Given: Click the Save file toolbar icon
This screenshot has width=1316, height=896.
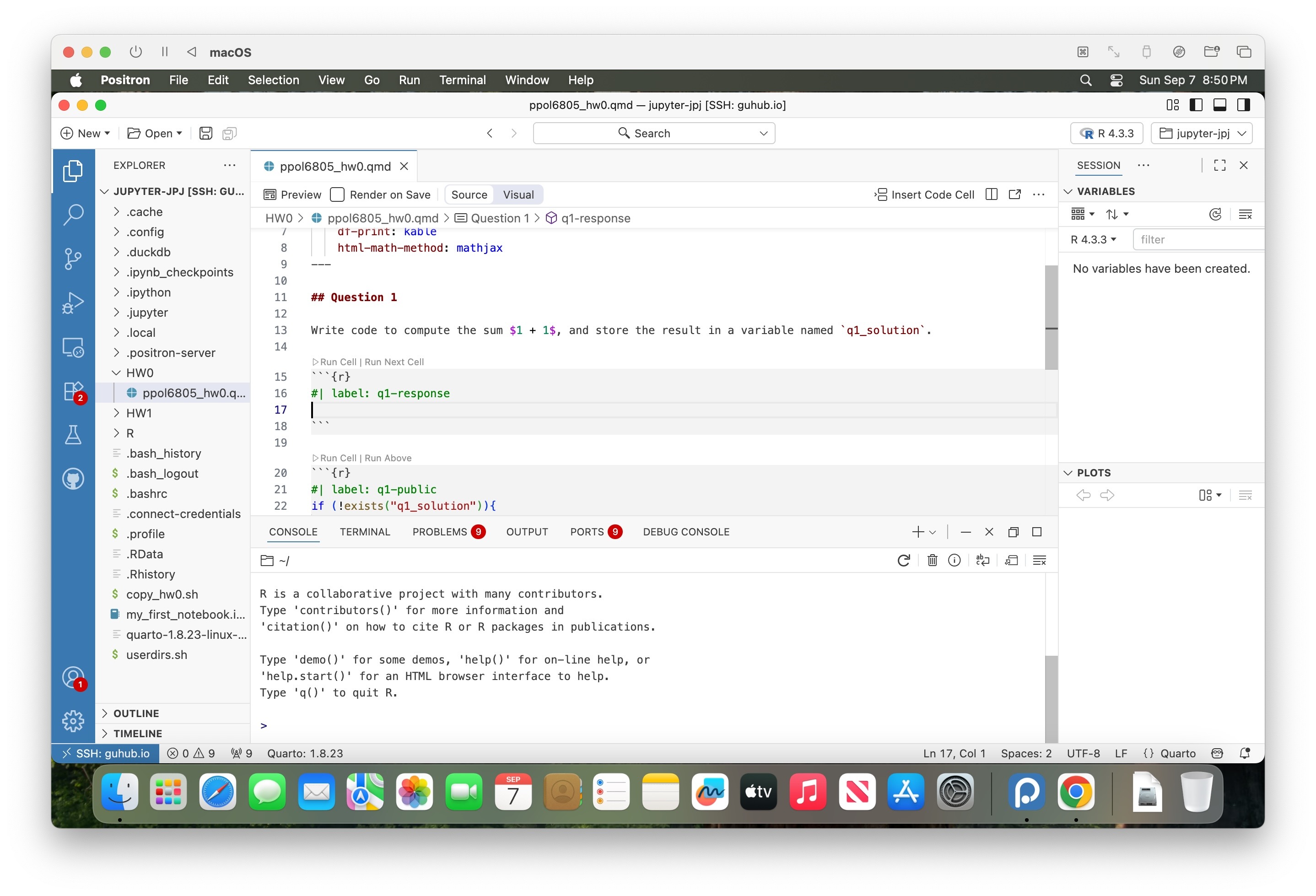Looking at the screenshot, I should pos(206,133).
